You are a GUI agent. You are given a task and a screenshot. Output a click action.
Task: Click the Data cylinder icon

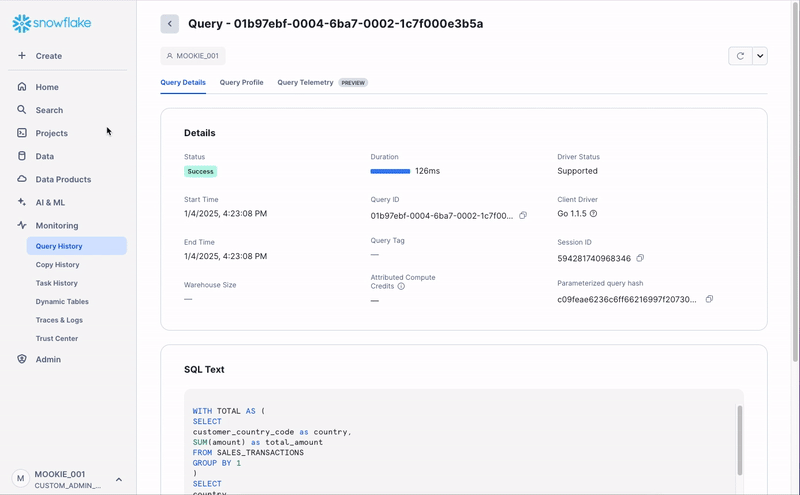click(21, 156)
